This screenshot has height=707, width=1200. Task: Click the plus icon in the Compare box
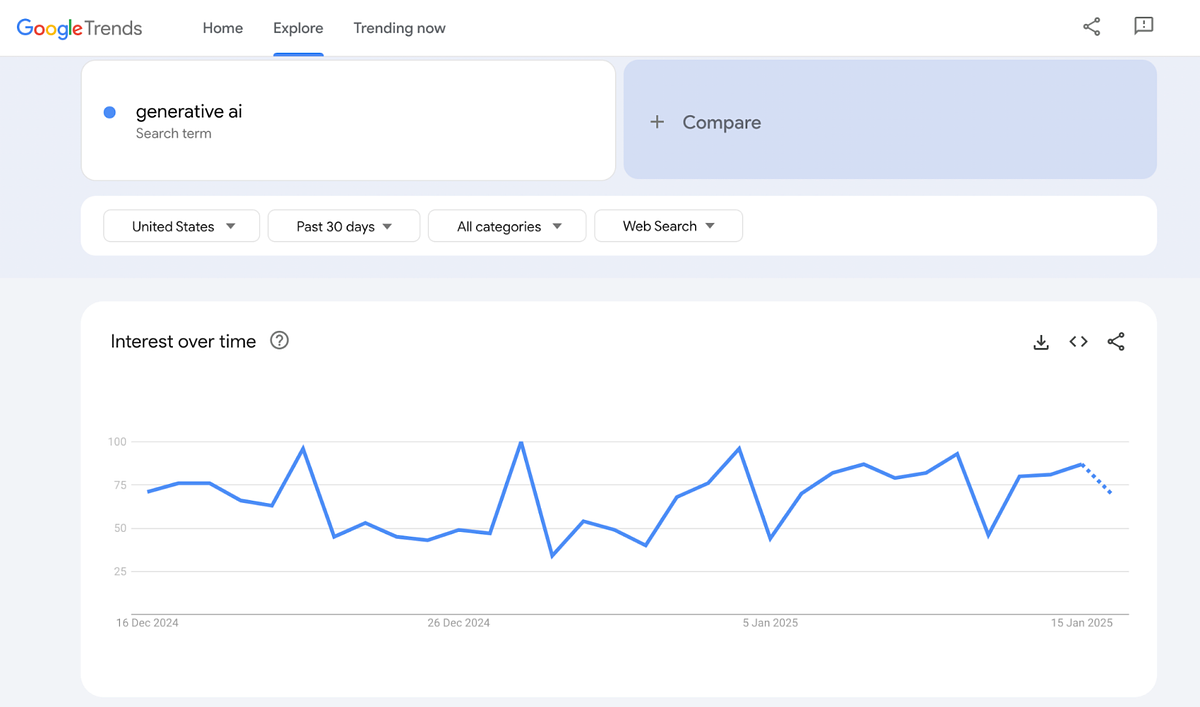[657, 122]
